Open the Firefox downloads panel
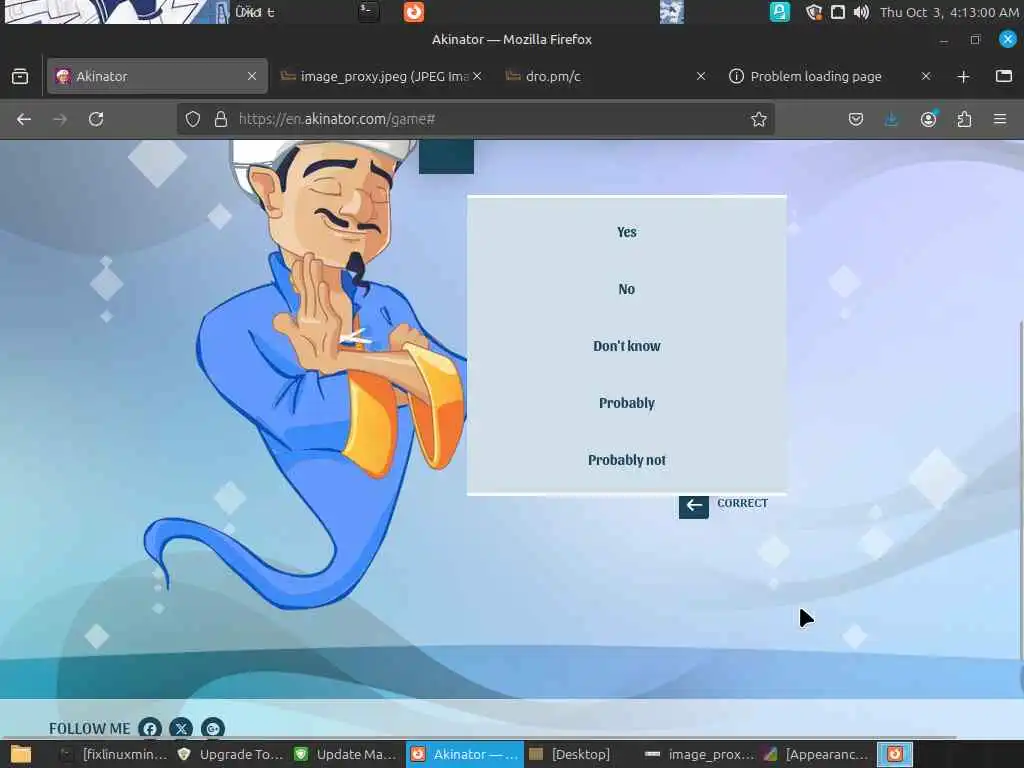The height and width of the screenshot is (768, 1024). pyautogui.click(x=891, y=119)
